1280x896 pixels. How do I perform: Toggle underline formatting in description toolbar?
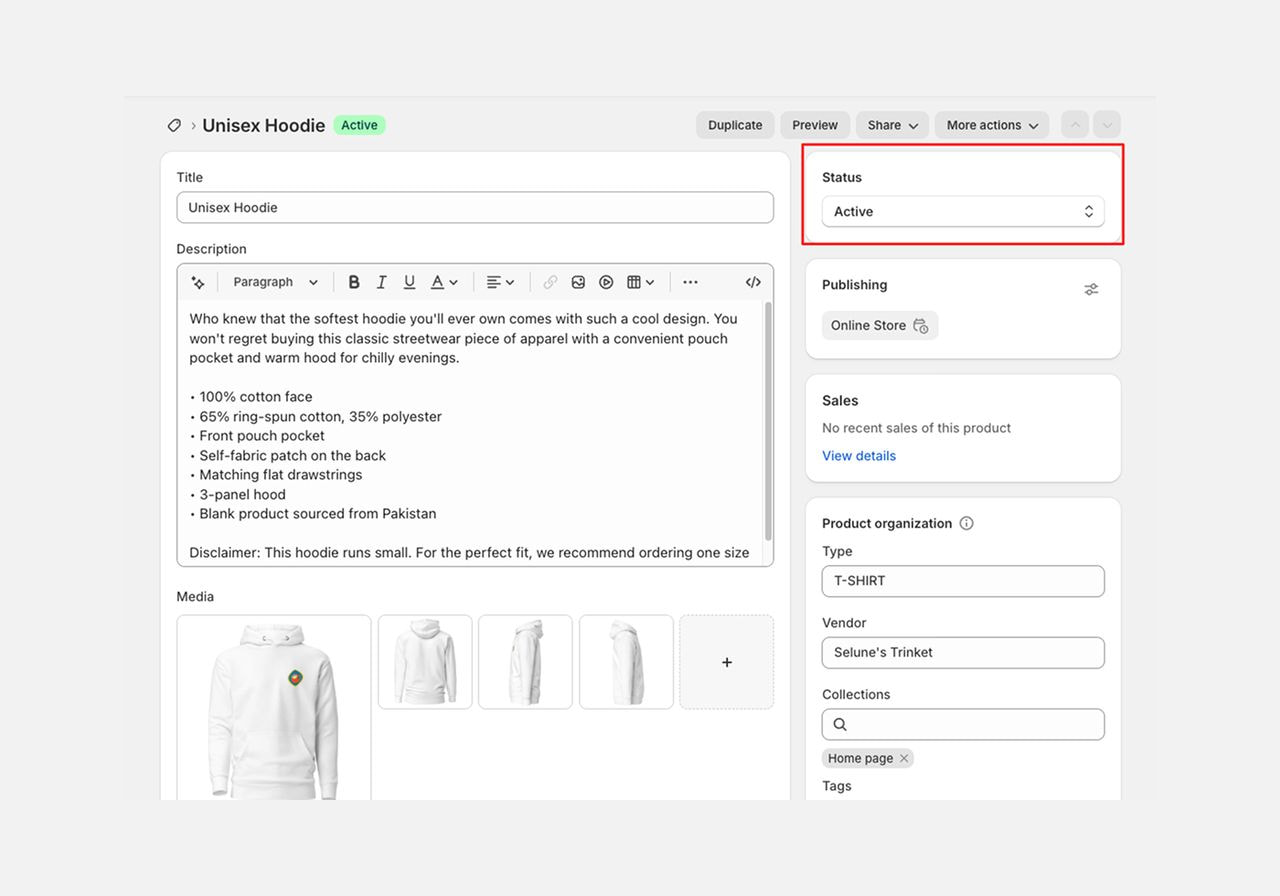pyautogui.click(x=409, y=283)
